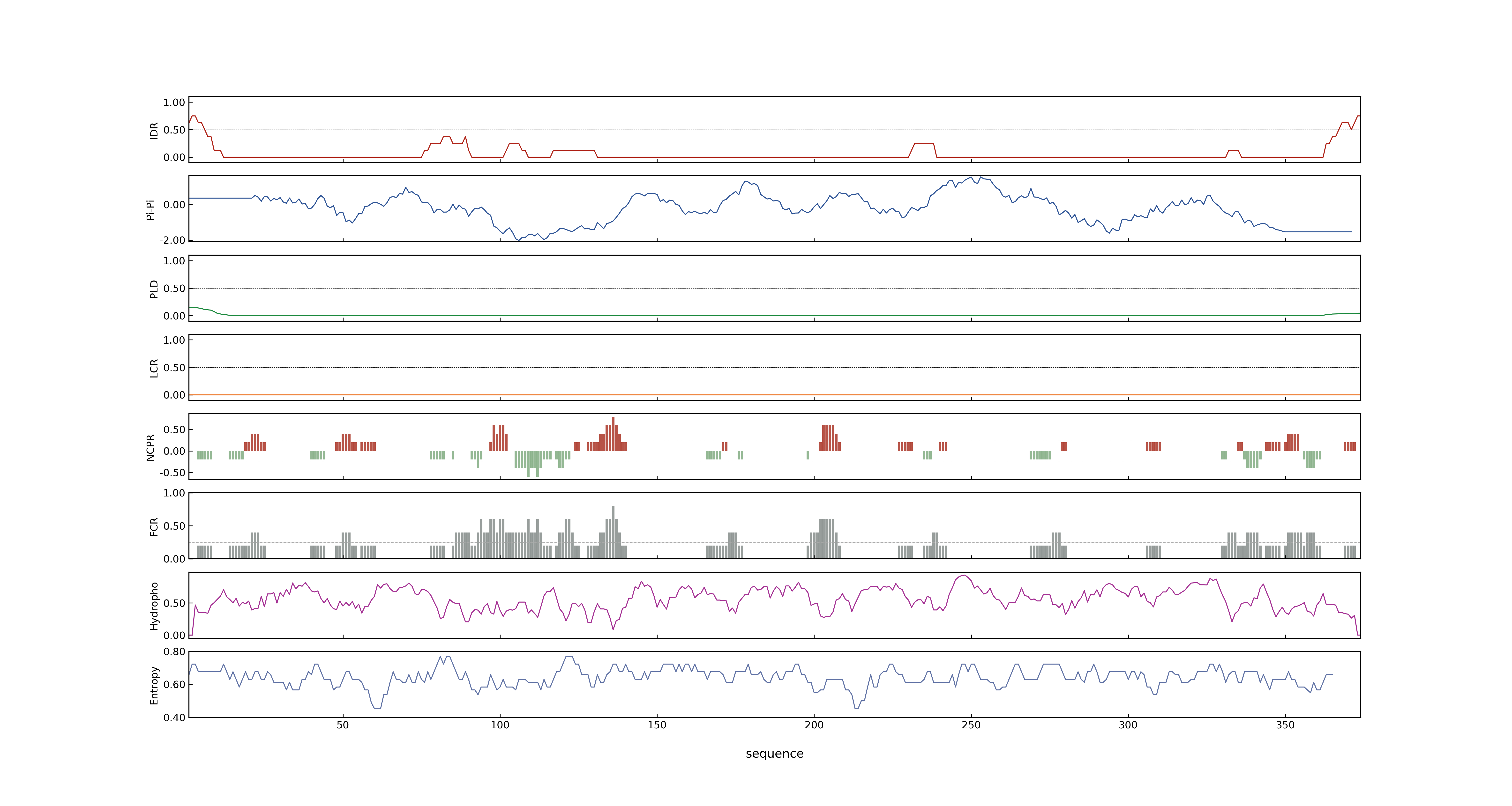Click the LCR axis label
Viewport: 1512px width, 806px height.
(154, 368)
